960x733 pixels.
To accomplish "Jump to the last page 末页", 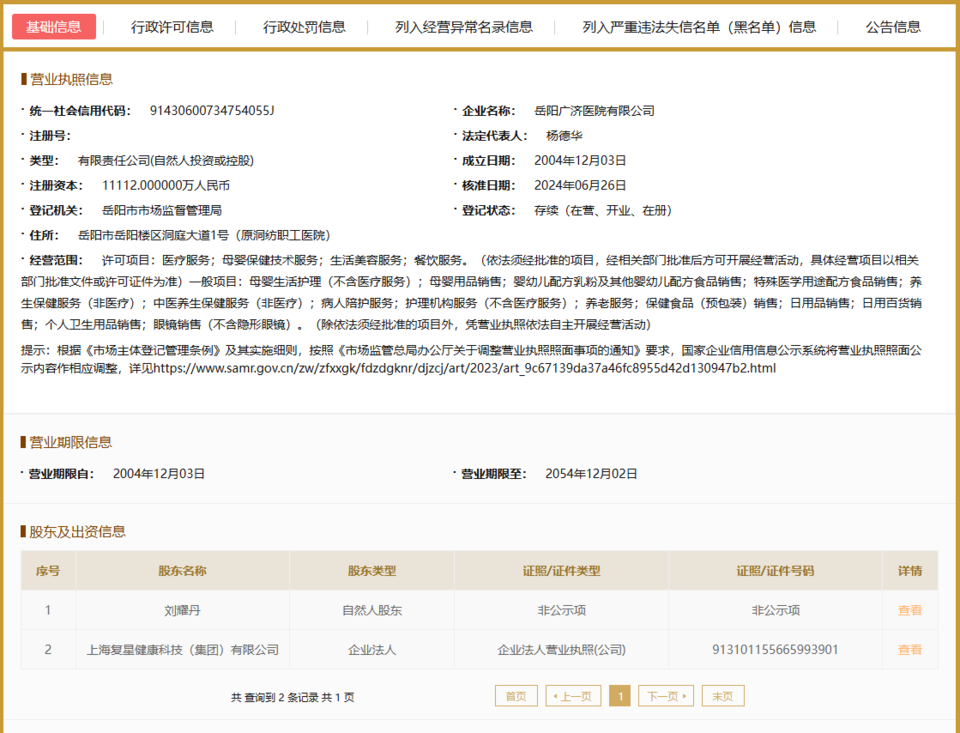I will pos(722,696).
